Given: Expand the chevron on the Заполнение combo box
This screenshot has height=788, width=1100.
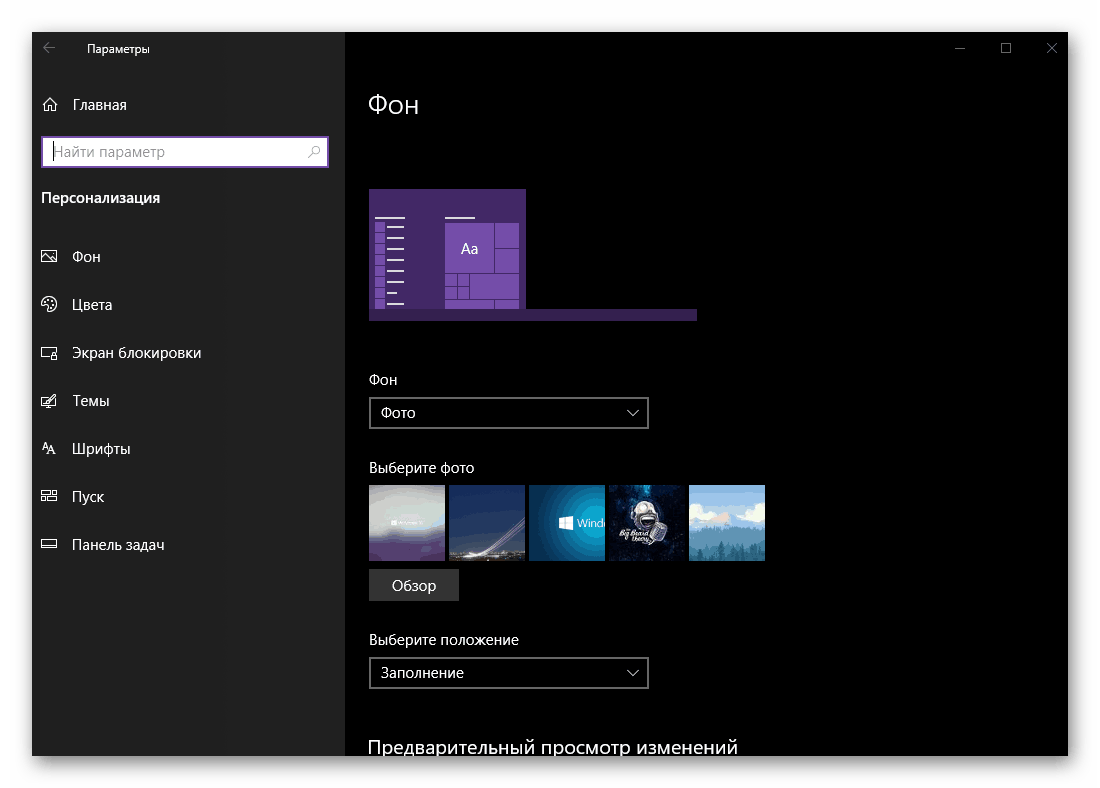Looking at the screenshot, I should [632, 672].
